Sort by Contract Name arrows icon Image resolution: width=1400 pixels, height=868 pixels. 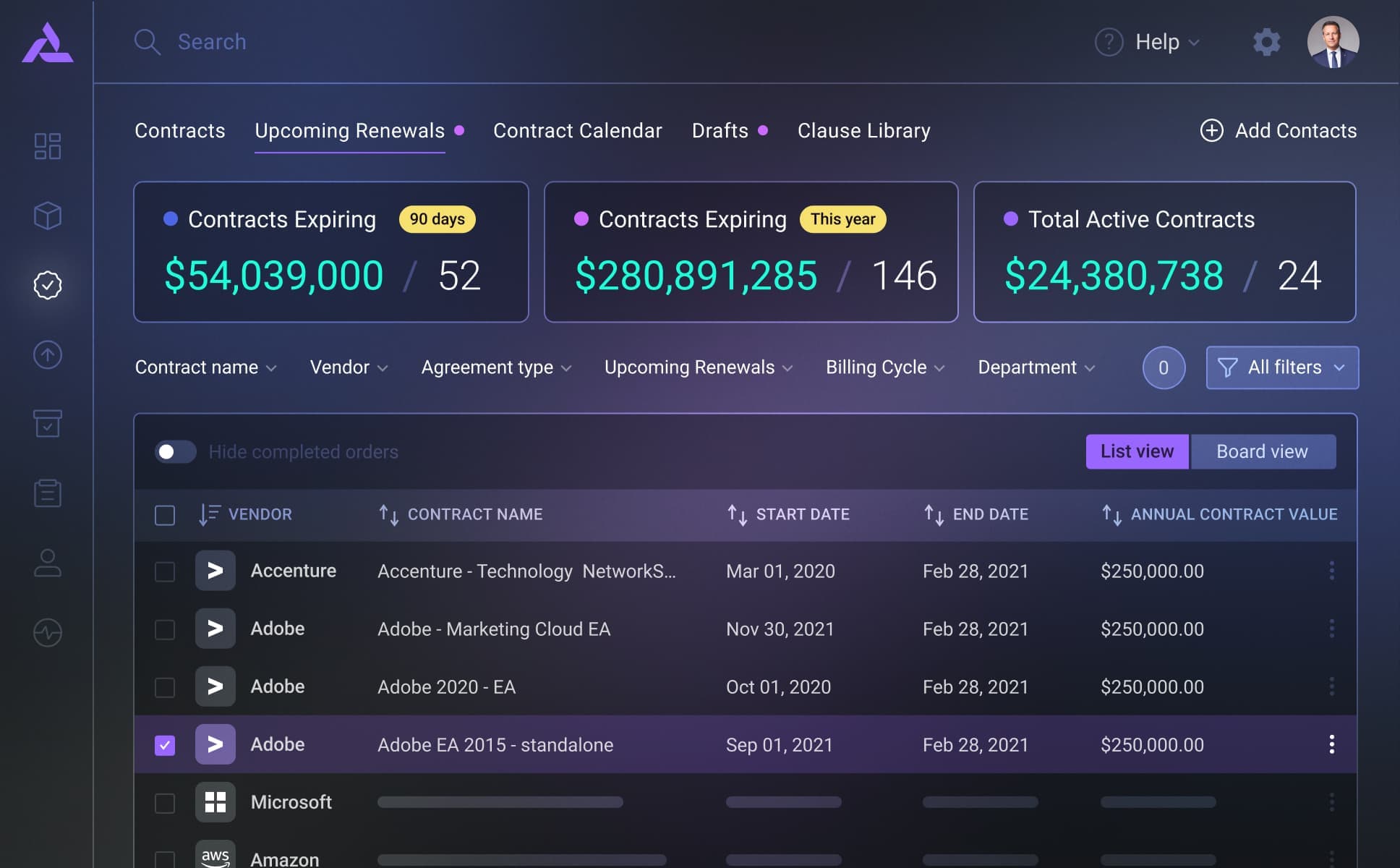pyautogui.click(x=389, y=514)
